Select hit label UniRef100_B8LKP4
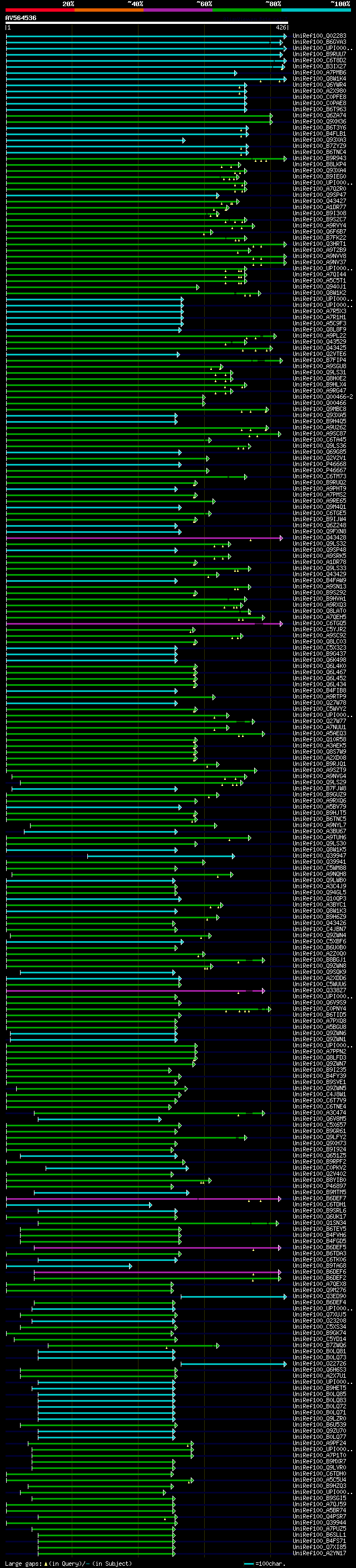 [x=319, y=164]
